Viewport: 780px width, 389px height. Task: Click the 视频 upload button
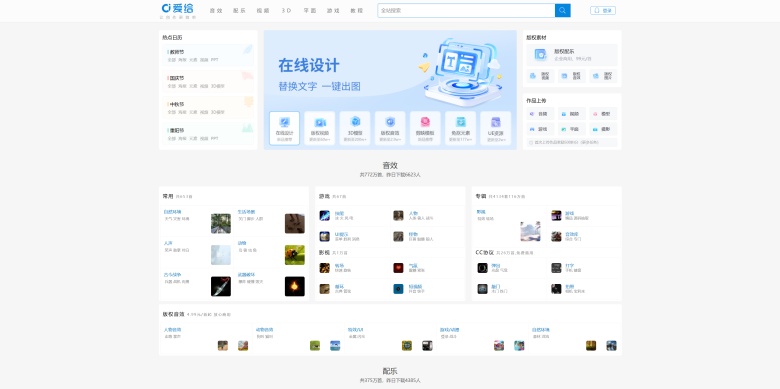(572, 114)
